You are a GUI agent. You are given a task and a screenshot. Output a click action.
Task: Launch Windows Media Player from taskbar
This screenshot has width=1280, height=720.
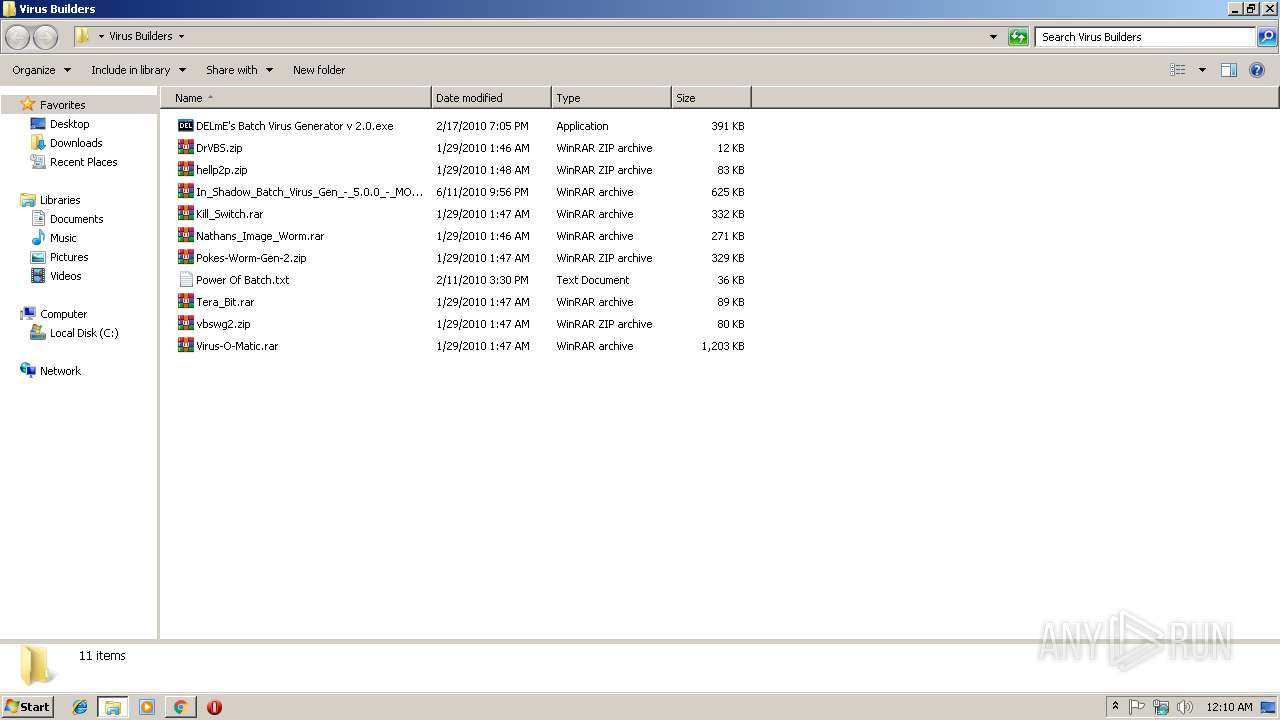pyautogui.click(x=147, y=707)
